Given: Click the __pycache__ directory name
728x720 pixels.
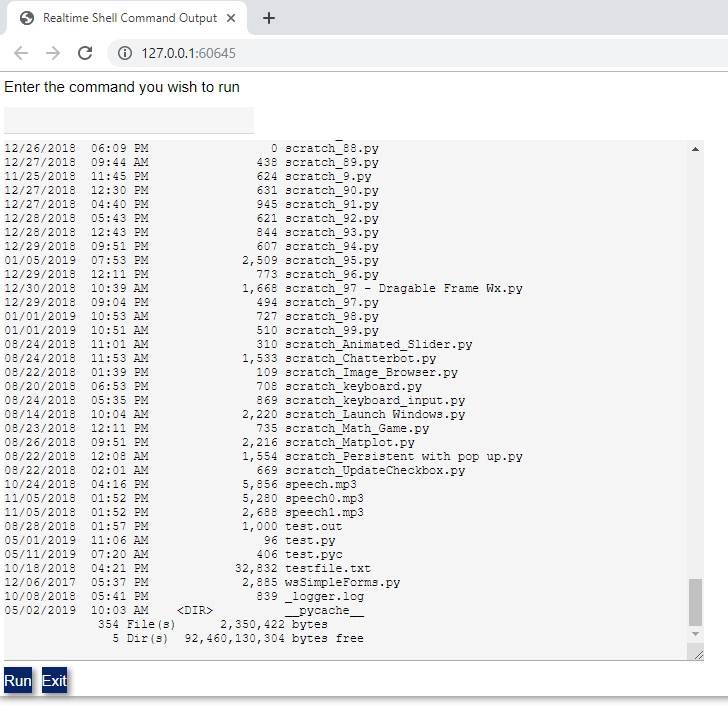Looking at the screenshot, I should [324, 610].
